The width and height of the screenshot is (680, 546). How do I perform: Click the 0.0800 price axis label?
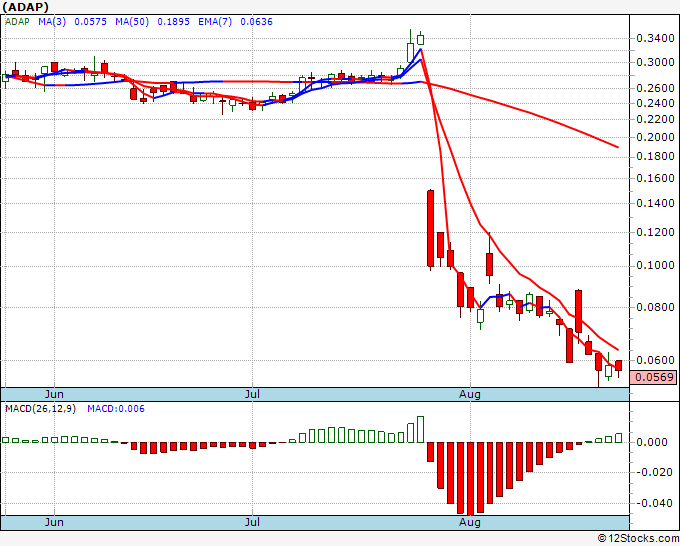coord(655,307)
